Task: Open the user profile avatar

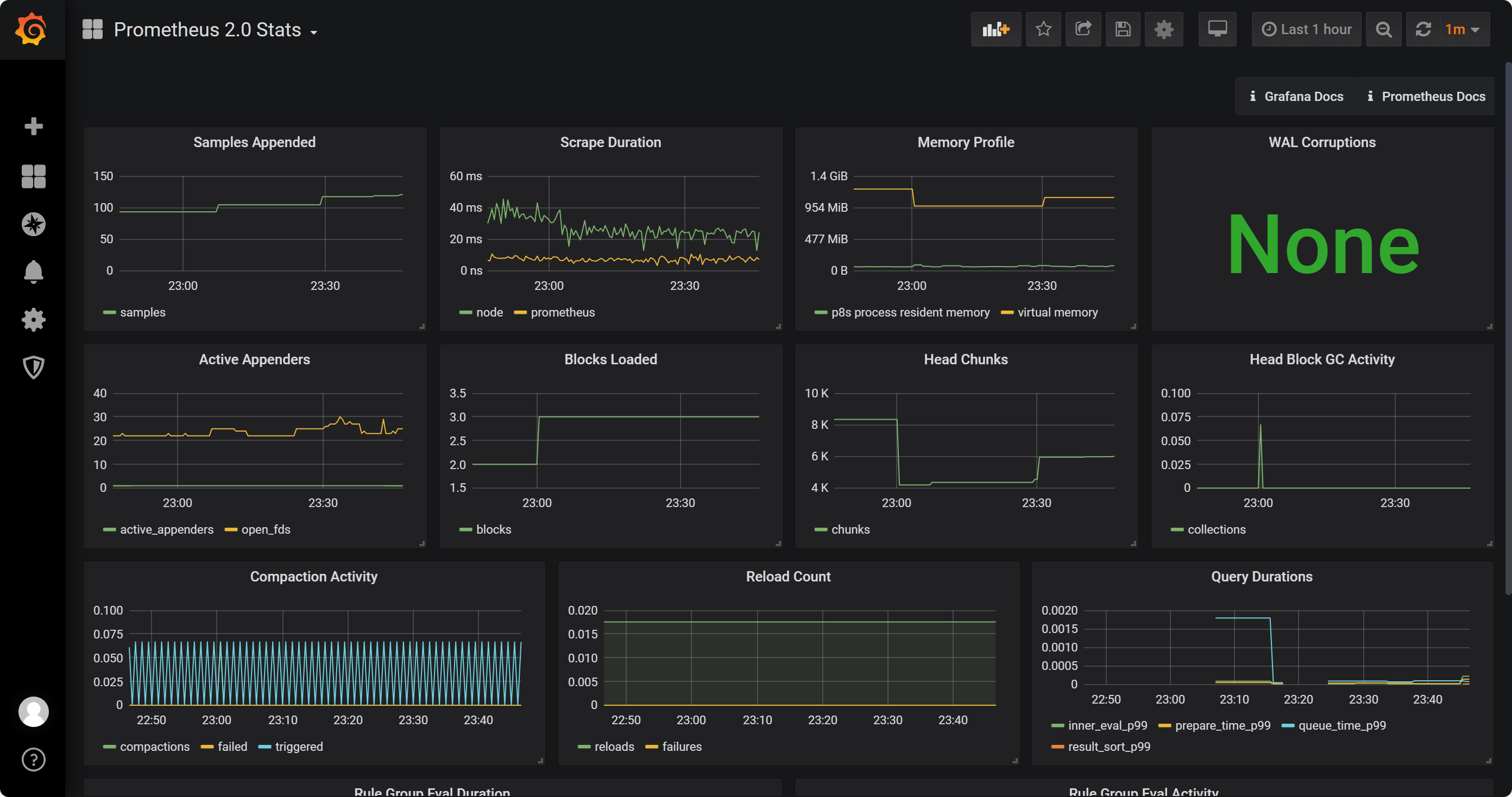Action: [x=34, y=712]
